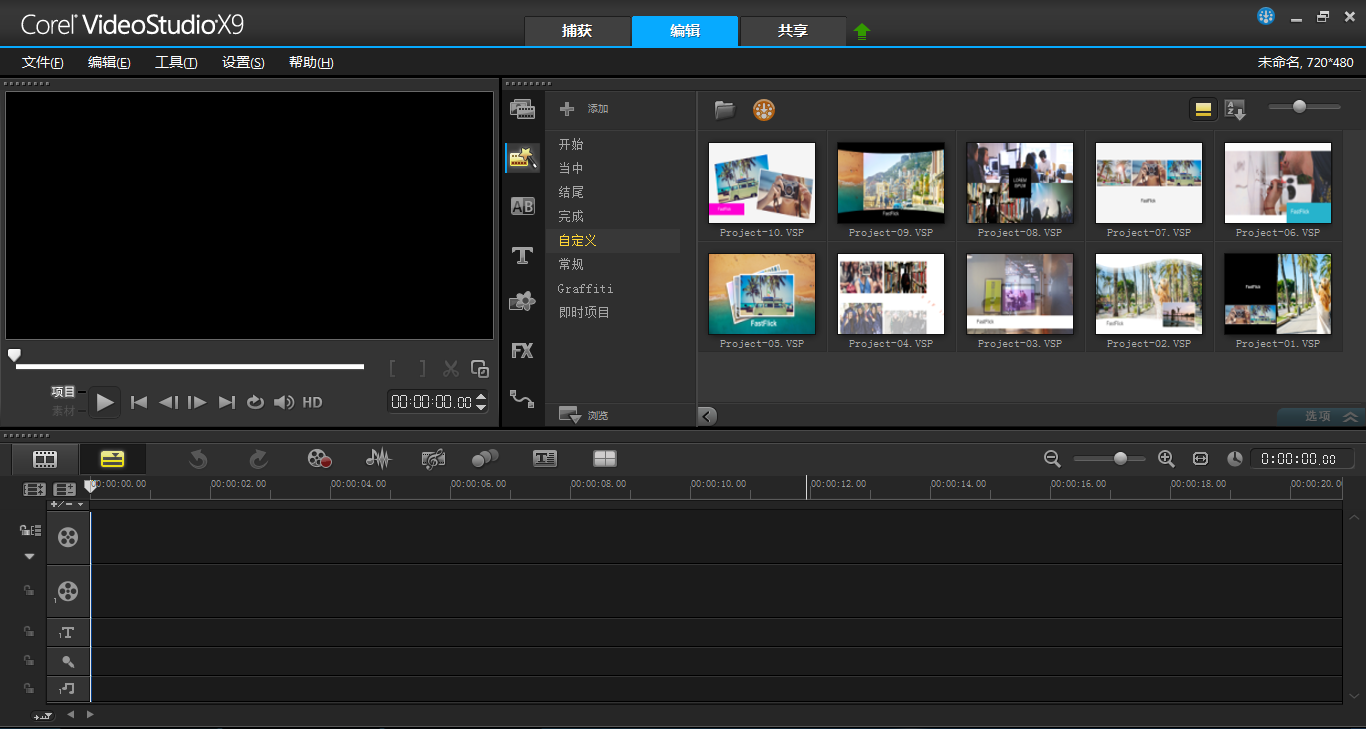Image resolution: width=1366 pixels, height=729 pixels.
Task: Open the Title (T) library panel
Action: click(522, 256)
